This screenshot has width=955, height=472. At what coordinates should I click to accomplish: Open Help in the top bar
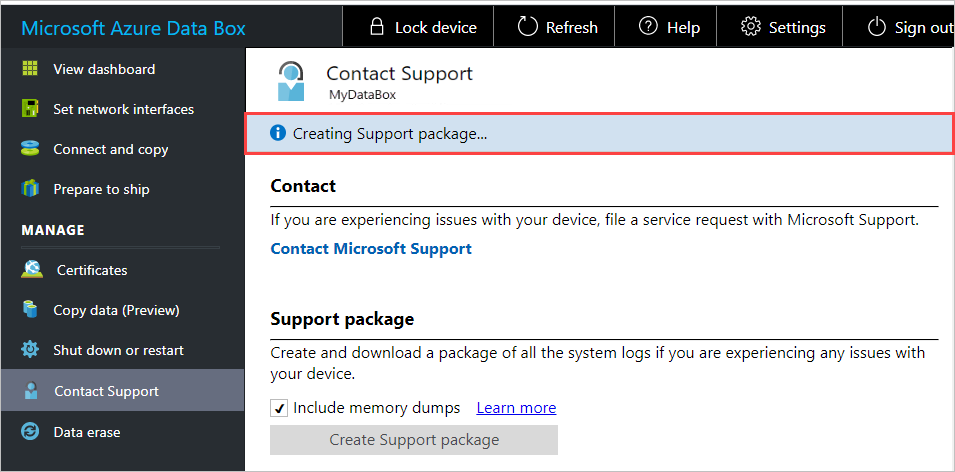[x=670, y=27]
